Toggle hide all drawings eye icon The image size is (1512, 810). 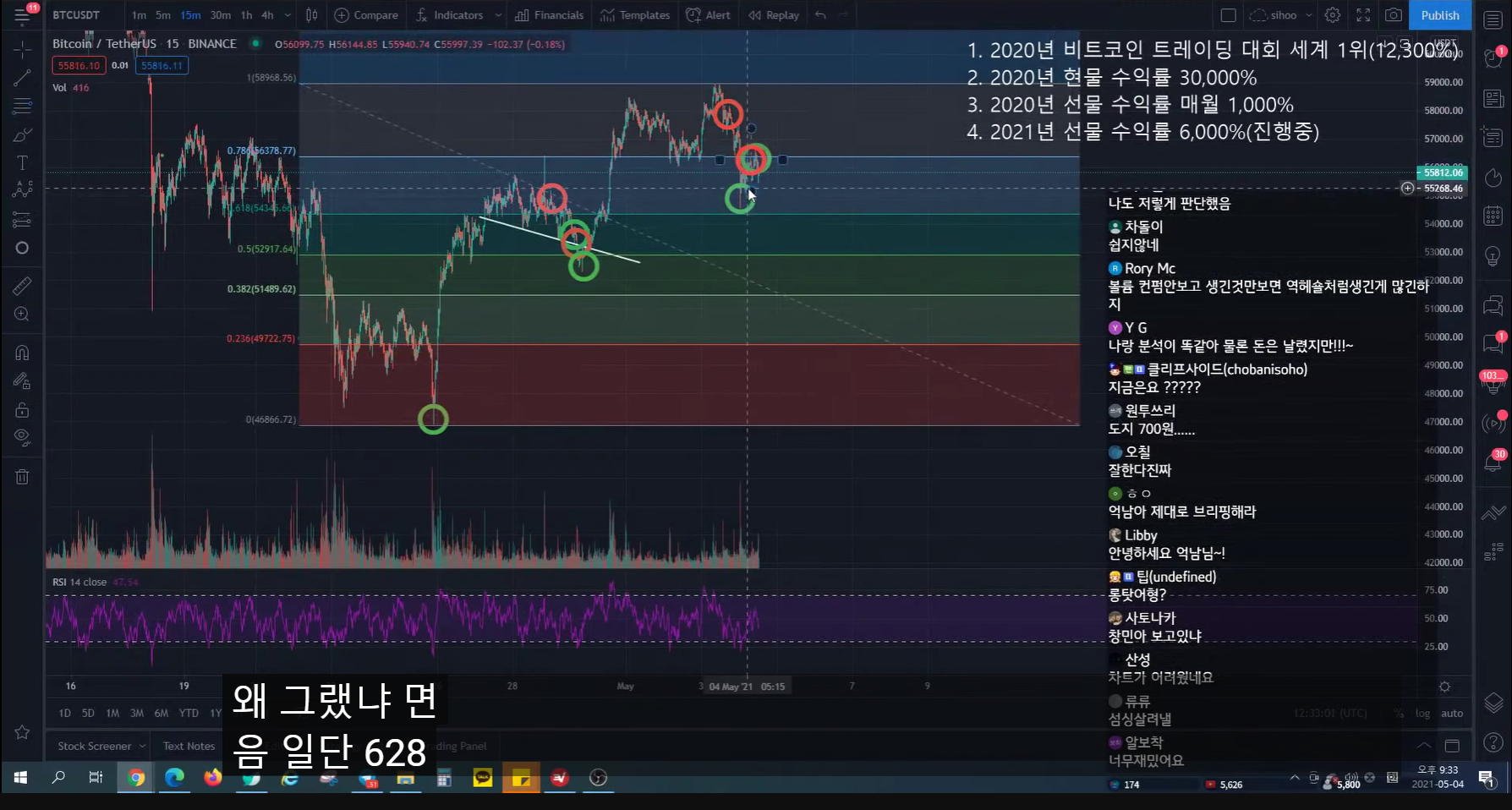[22, 437]
